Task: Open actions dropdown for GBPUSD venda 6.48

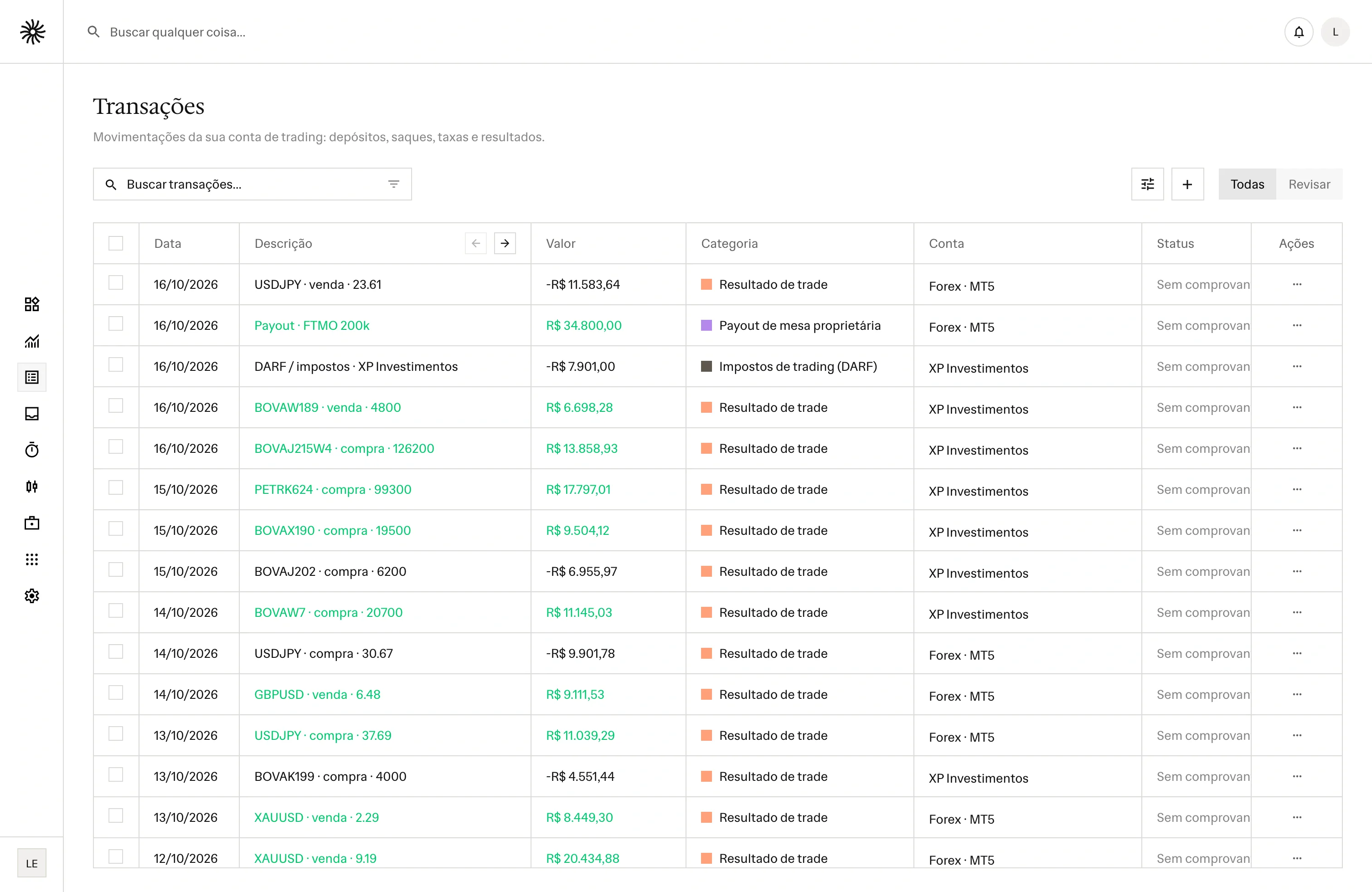Action: (1296, 694)
